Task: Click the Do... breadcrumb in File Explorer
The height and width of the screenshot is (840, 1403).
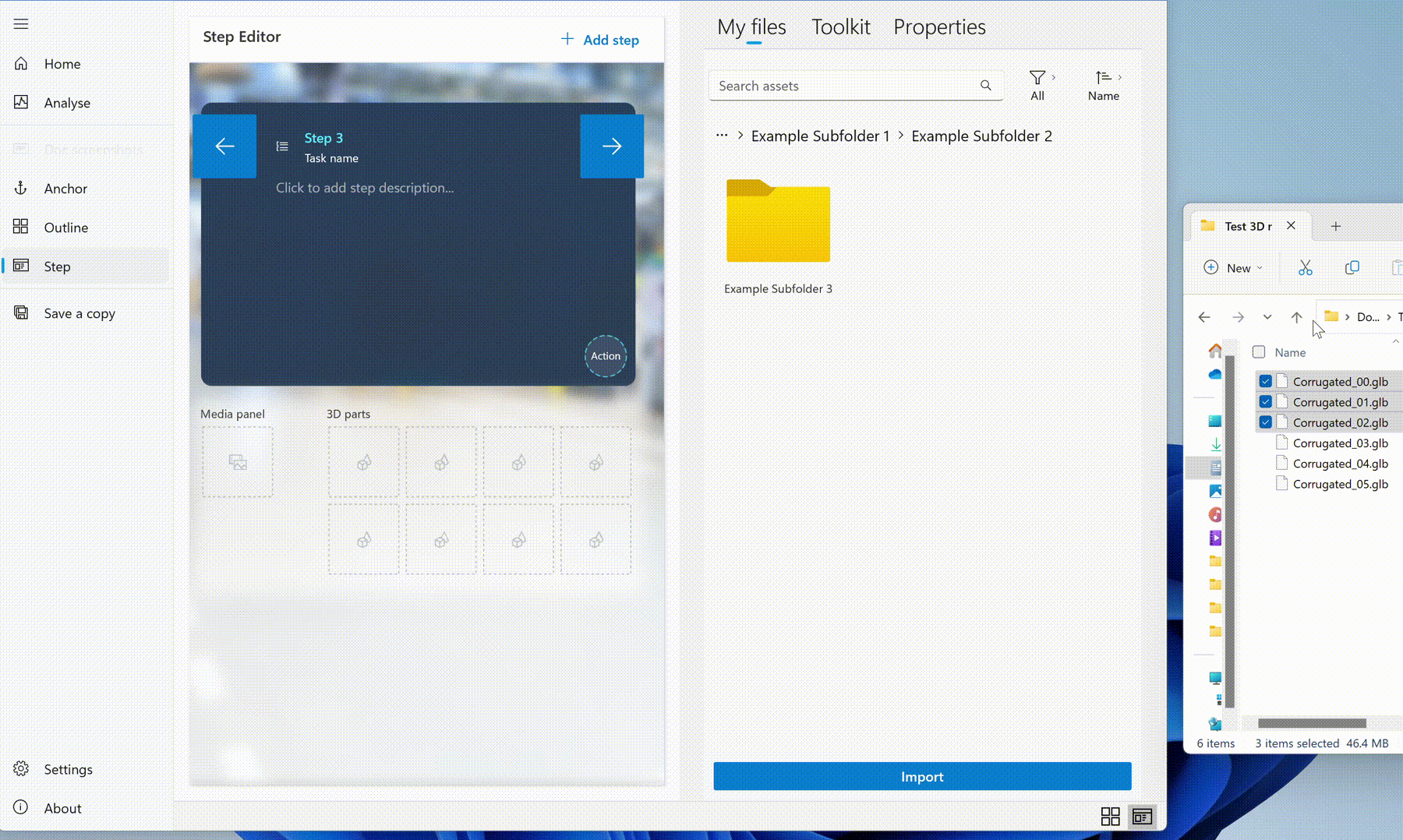Action: pos(1368,317)
